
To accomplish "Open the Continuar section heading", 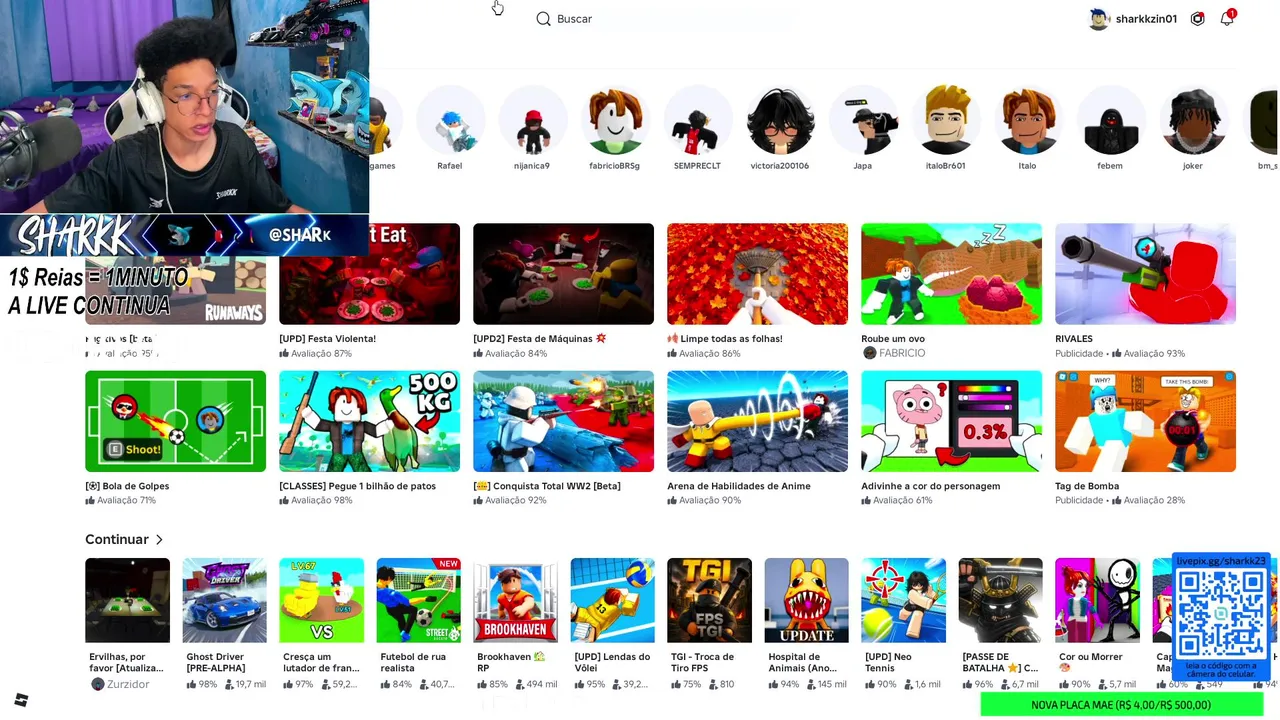I will [117, 539].
